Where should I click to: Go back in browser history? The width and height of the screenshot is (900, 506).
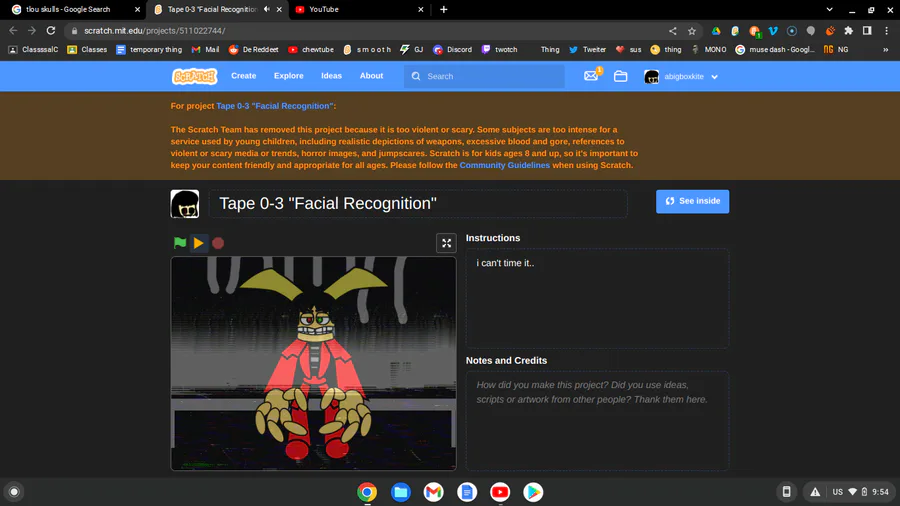(13, 30)
